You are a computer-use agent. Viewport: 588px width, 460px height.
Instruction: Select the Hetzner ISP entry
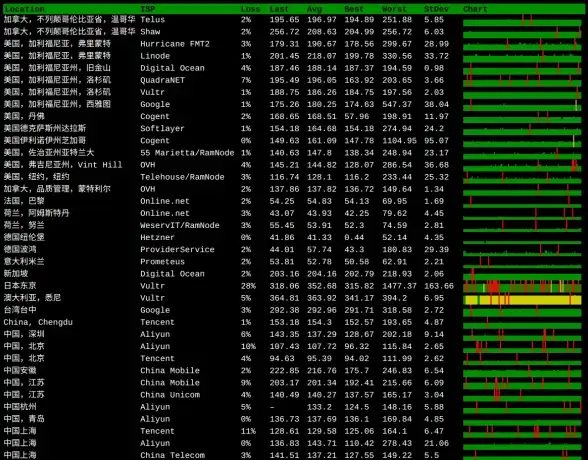[158, 237]
